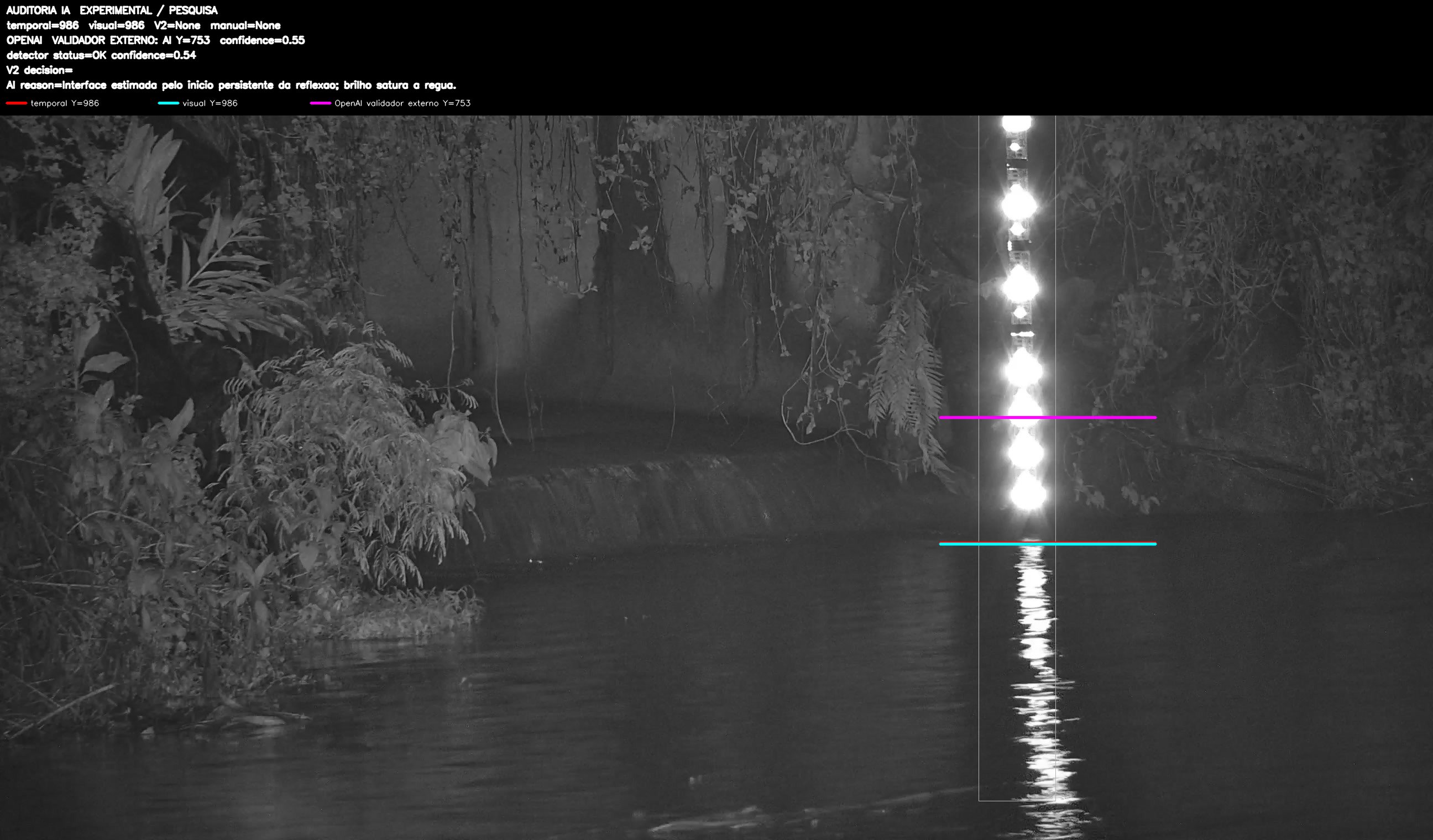Click the 'V2 decision=' line

point(40,70)
